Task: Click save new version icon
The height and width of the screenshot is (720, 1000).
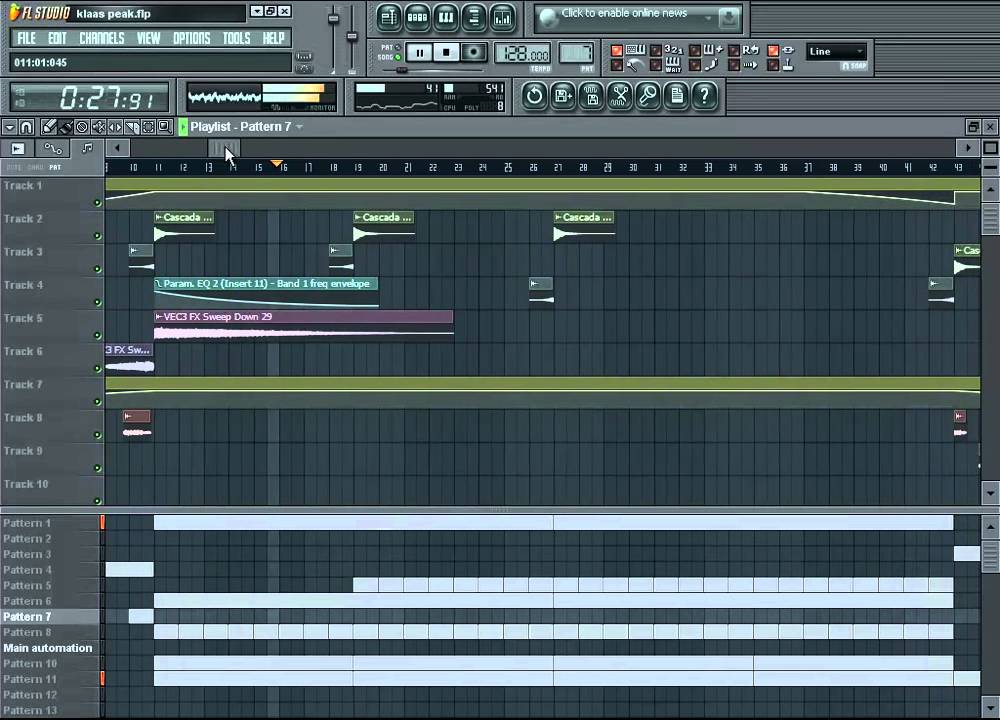Action: (563, 96)
